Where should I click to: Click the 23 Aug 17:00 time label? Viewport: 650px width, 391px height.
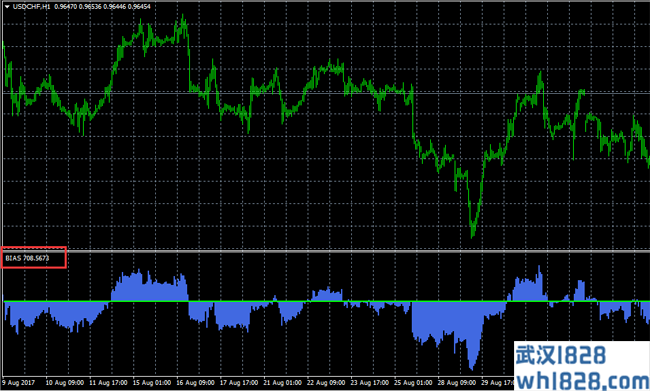click(369, 382)
